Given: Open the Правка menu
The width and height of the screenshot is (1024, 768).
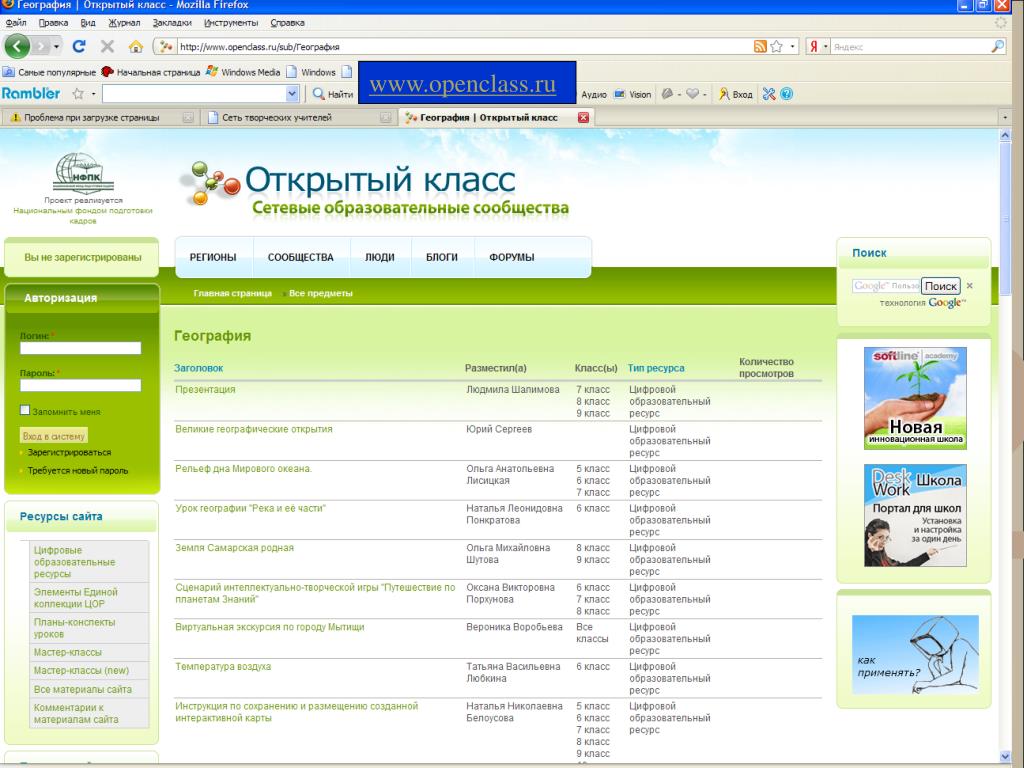Looking at the screenshot, I should pyautogui.click(x=53, y=22).
